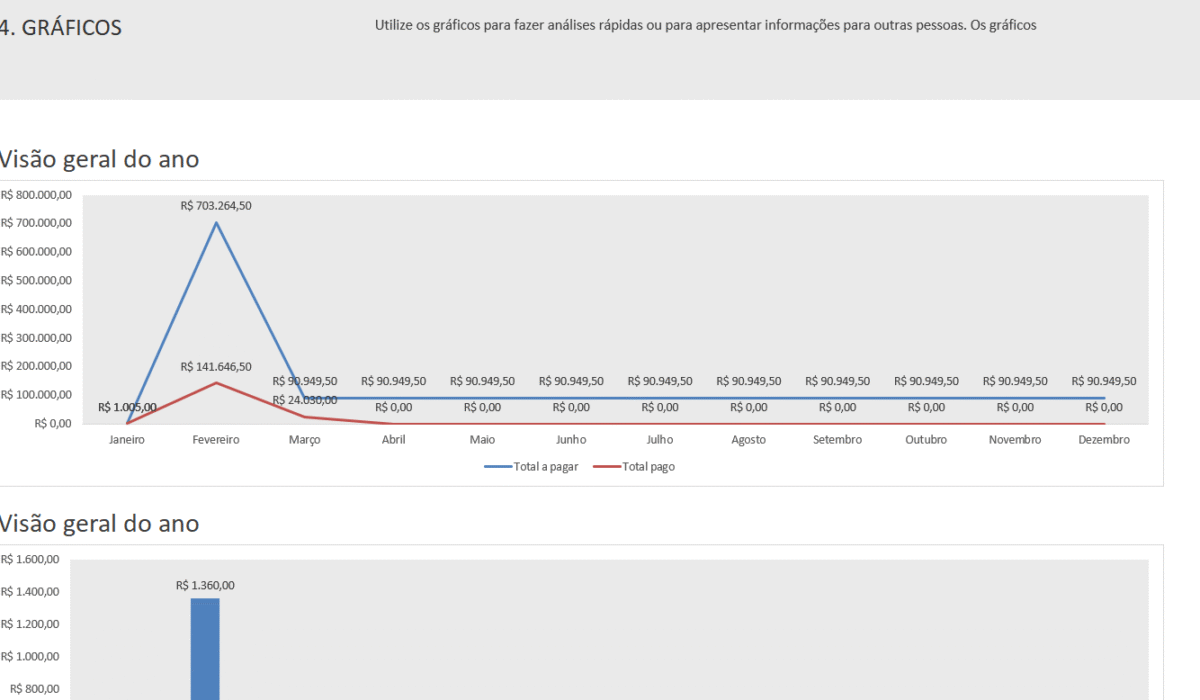Select the Dezembro axis label
The width and height of the screenshot is (1200, 700).
(x=1104, y=440)
